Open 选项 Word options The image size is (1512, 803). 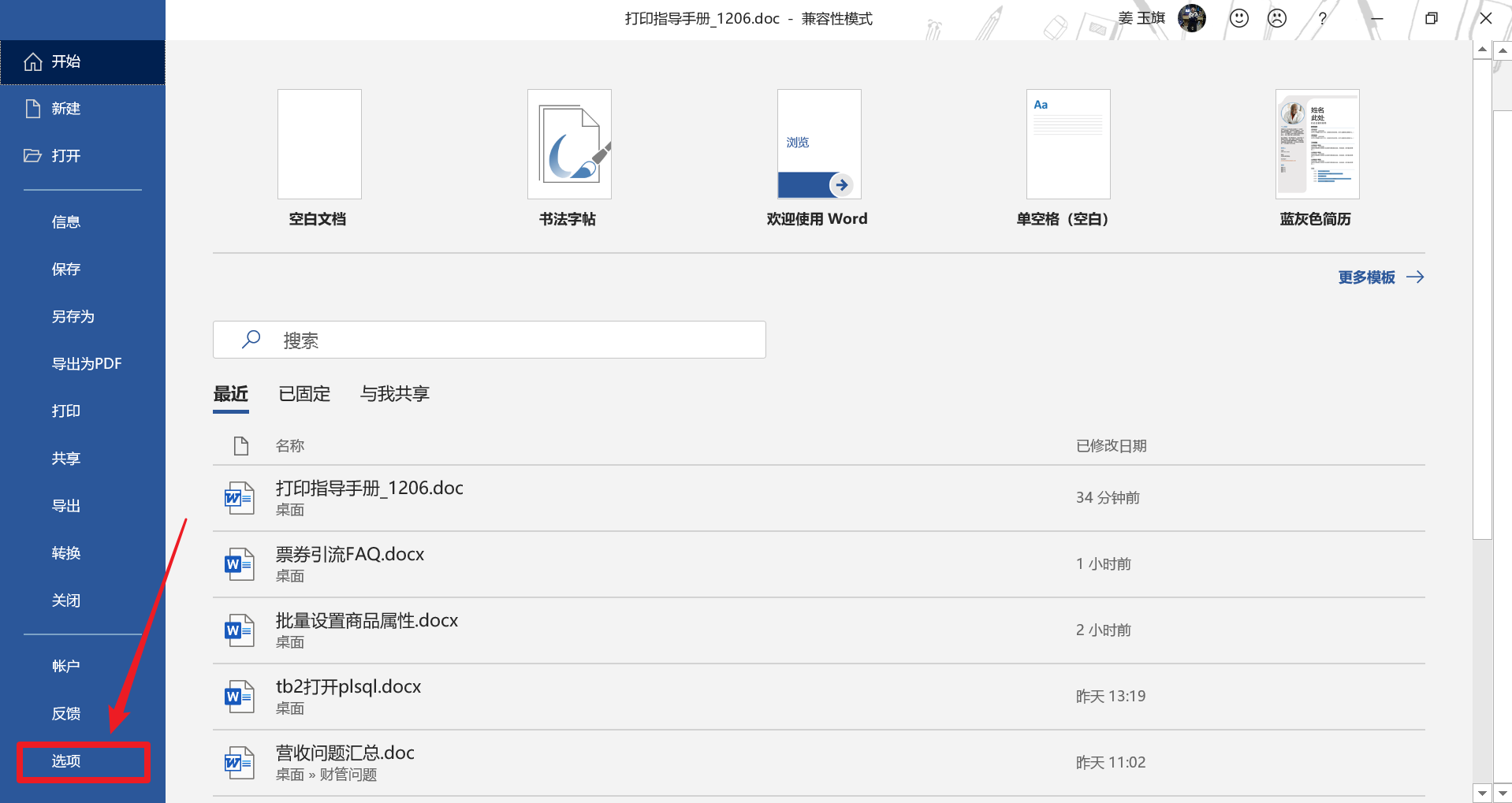83,761
